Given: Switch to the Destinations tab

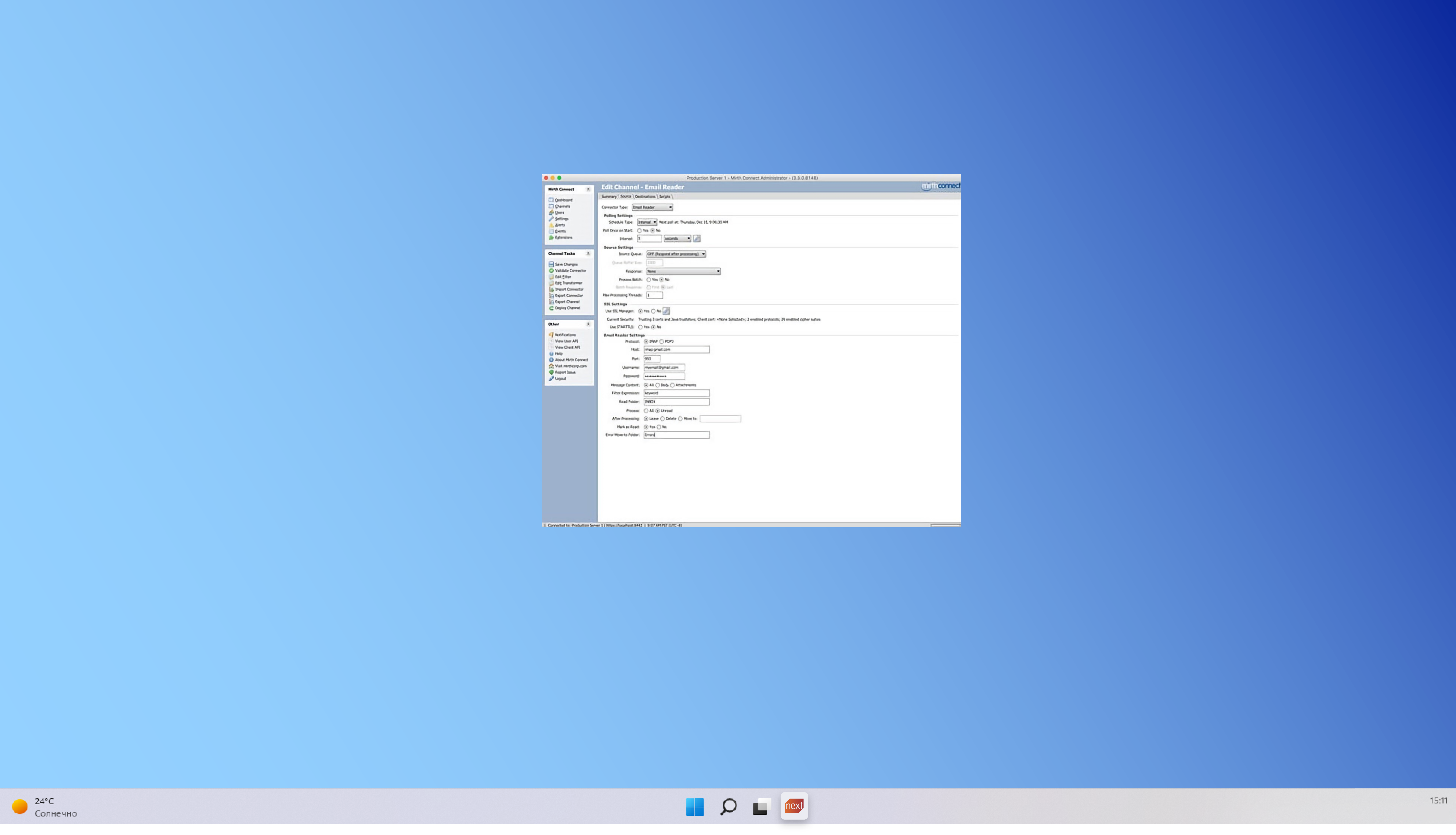Looking at the screenshot, I should tap(645, 197).
